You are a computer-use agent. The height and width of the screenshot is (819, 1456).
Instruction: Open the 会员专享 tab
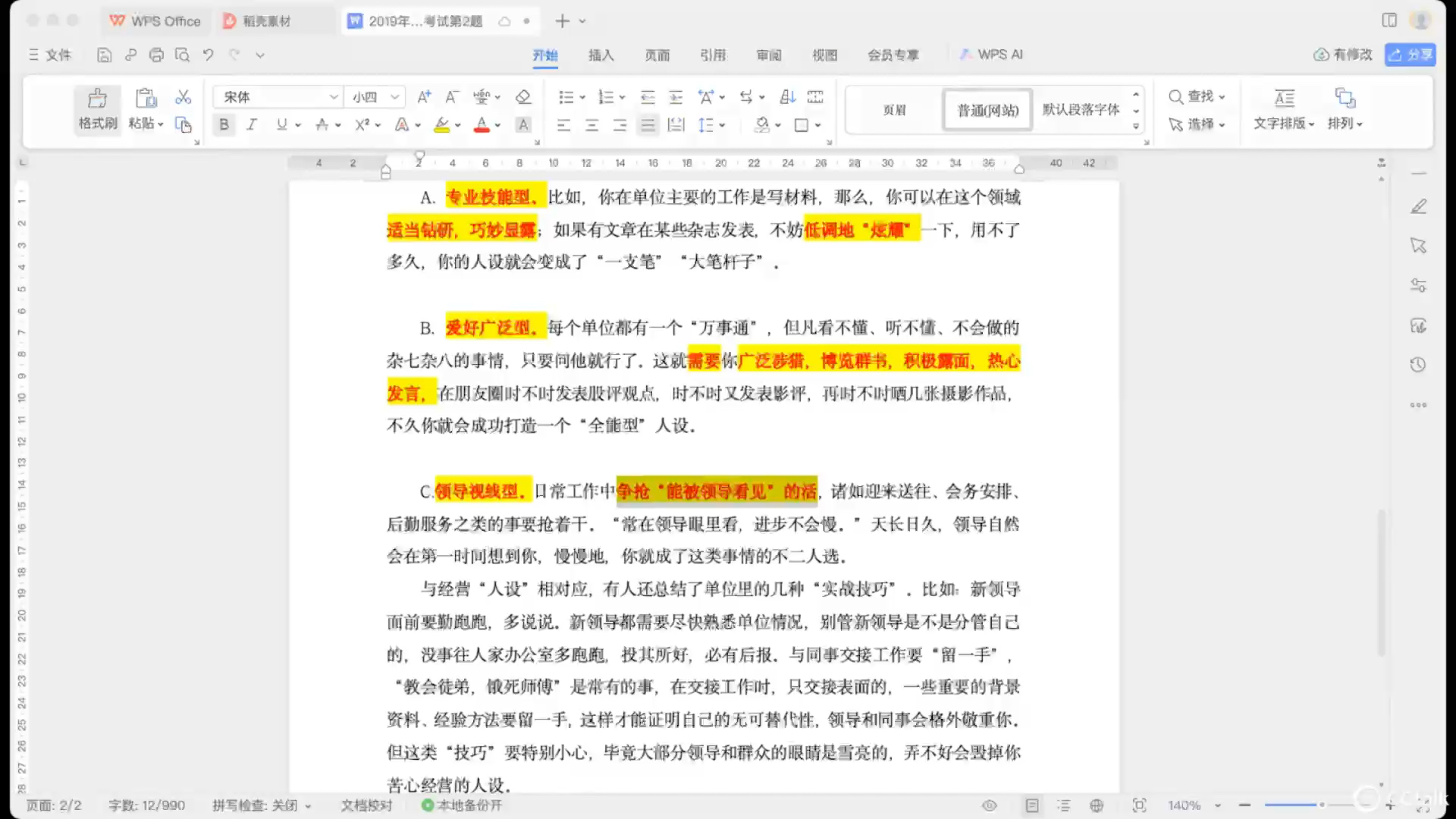click(893, 55)
